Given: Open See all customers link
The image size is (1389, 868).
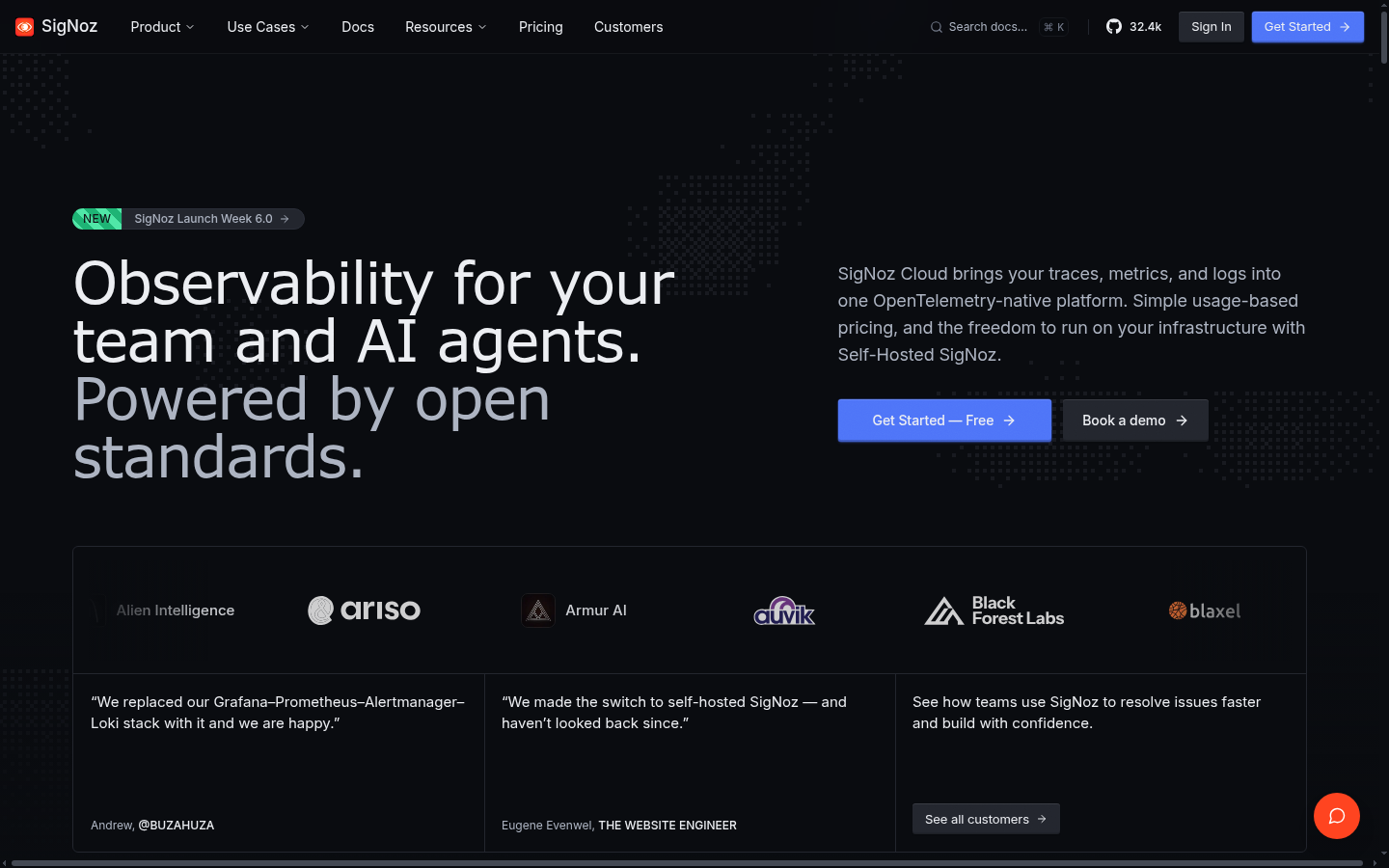Looking at the screenshot, I should [986, 819].
